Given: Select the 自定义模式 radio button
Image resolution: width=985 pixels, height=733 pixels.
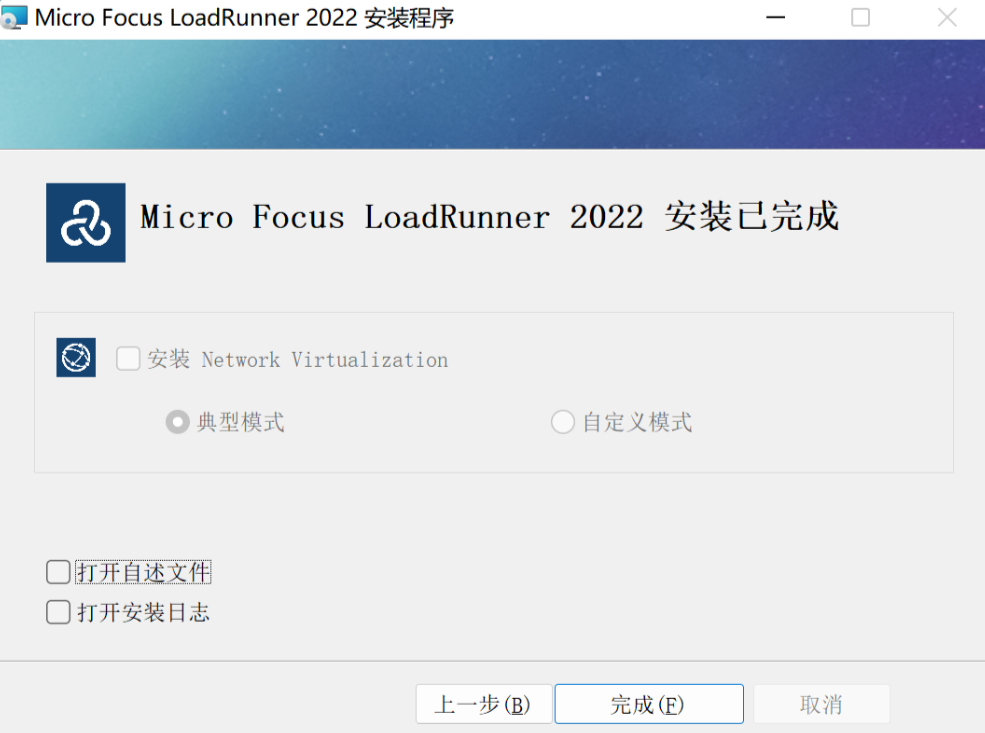Looking at the screenshot, I should 562,422.
